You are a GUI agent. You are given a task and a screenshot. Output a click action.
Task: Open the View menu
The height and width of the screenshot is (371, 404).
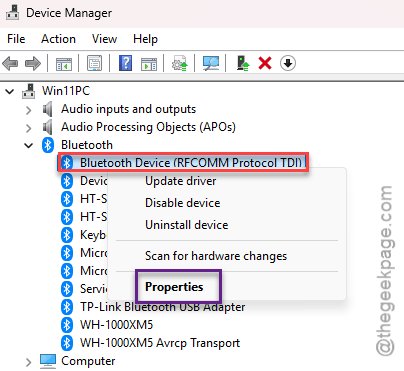tap(104, 39)
